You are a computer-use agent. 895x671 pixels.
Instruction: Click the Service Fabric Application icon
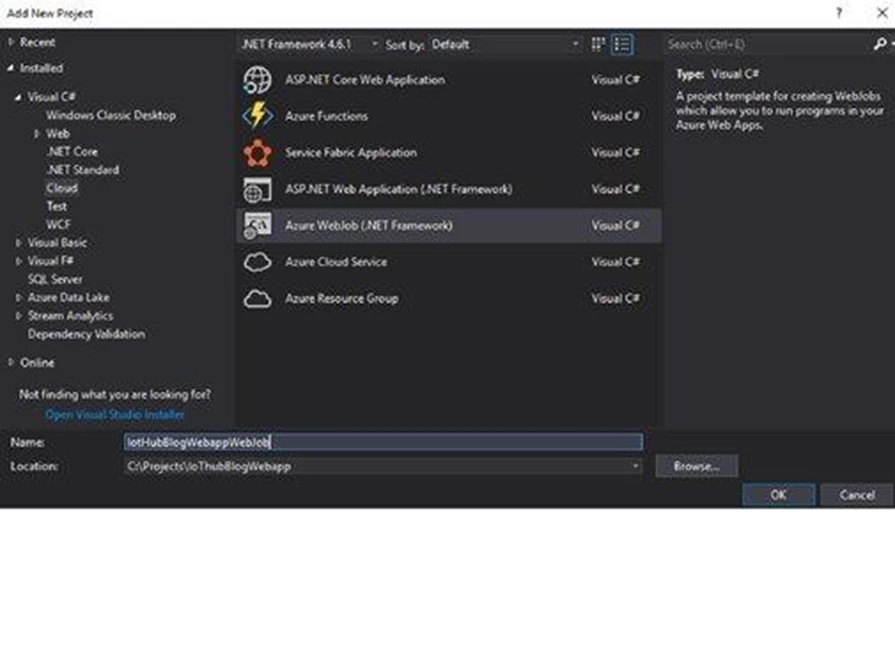point(257,153)
